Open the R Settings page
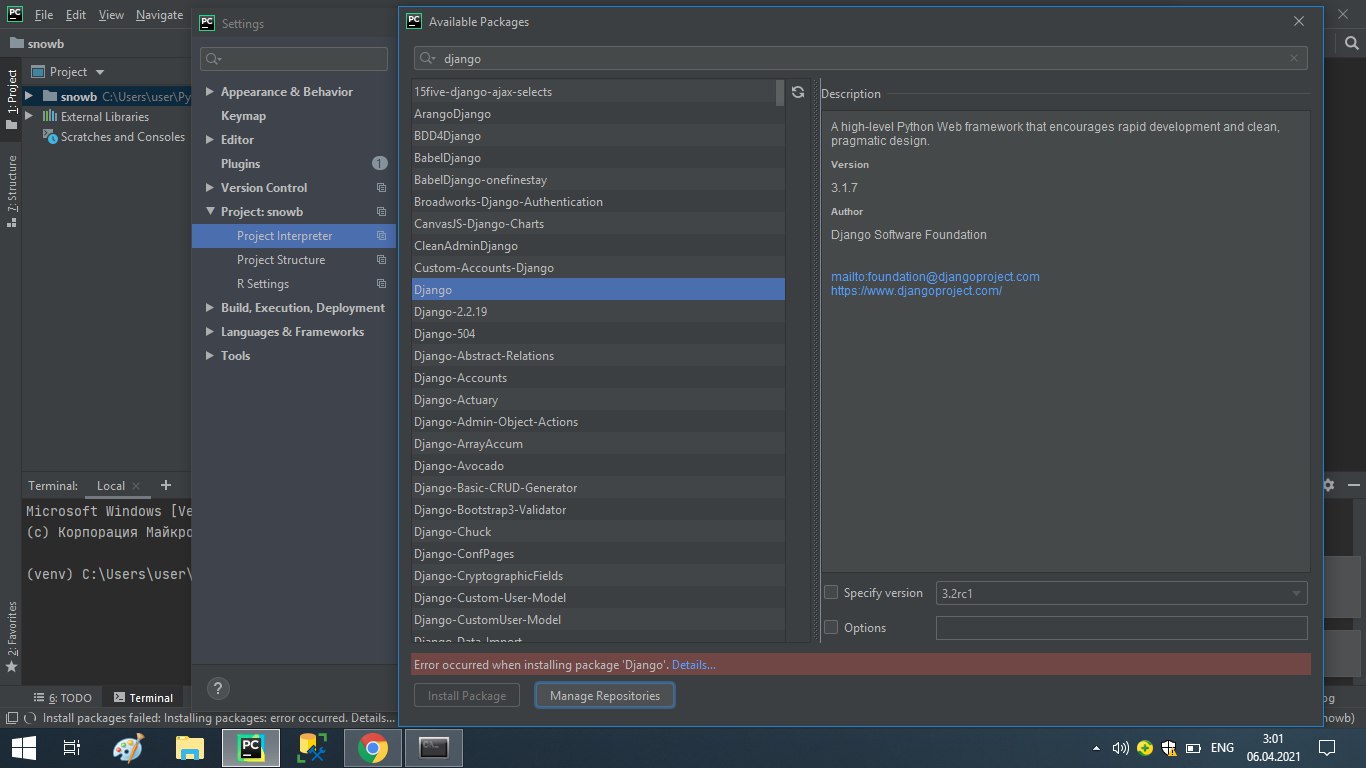Viewport: 1366px width, 768px height. pyautogui.click(x=263, y=284)
